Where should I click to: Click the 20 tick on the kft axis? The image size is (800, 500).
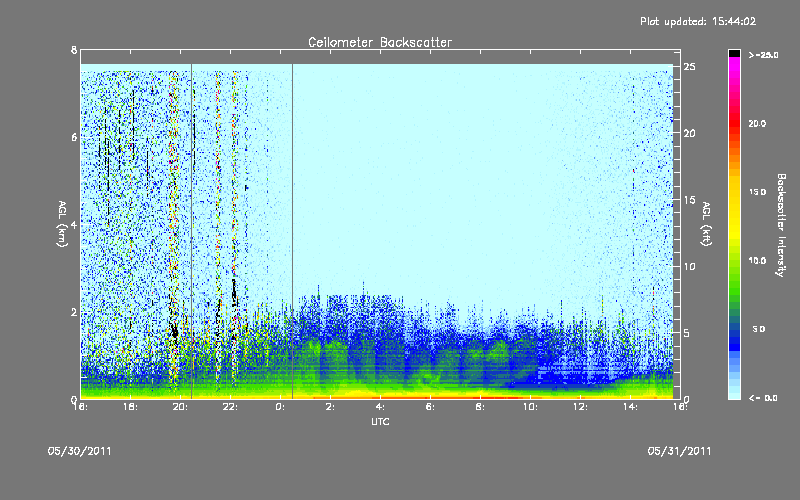(x=689, y=133)
